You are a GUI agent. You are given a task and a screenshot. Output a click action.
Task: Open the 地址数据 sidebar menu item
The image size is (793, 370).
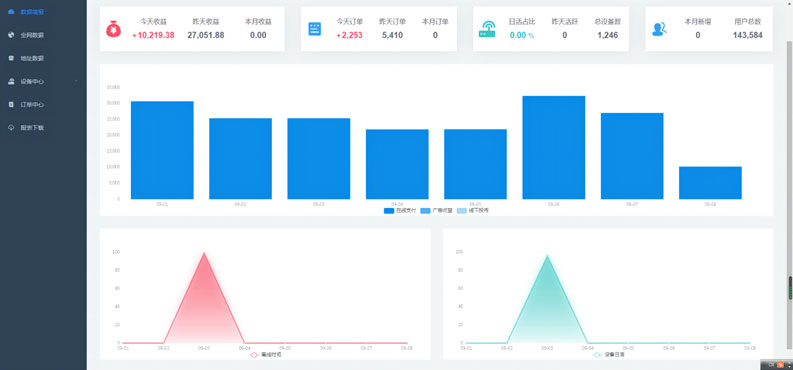(x=43, y=58)
